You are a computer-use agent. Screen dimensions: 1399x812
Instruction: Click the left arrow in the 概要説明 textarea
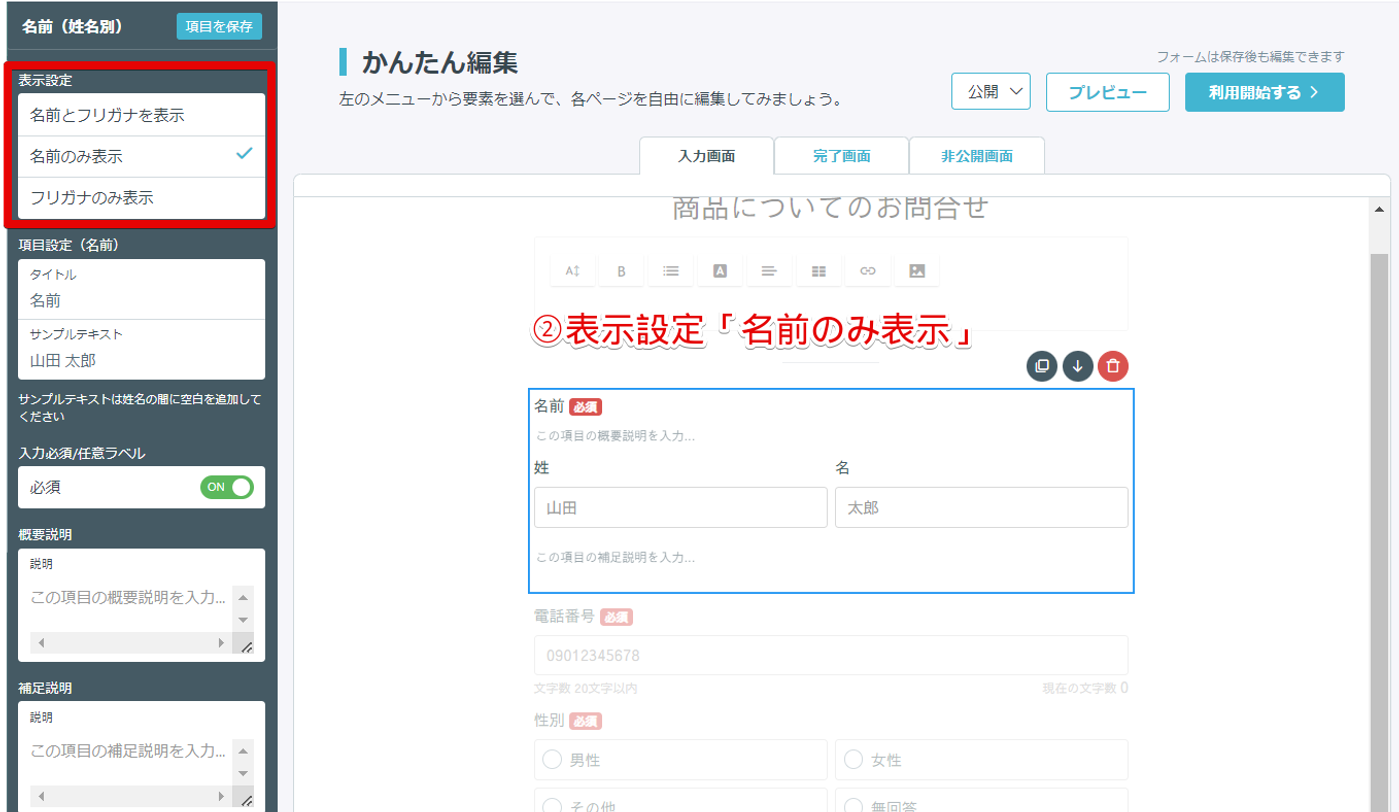[41, 644]
